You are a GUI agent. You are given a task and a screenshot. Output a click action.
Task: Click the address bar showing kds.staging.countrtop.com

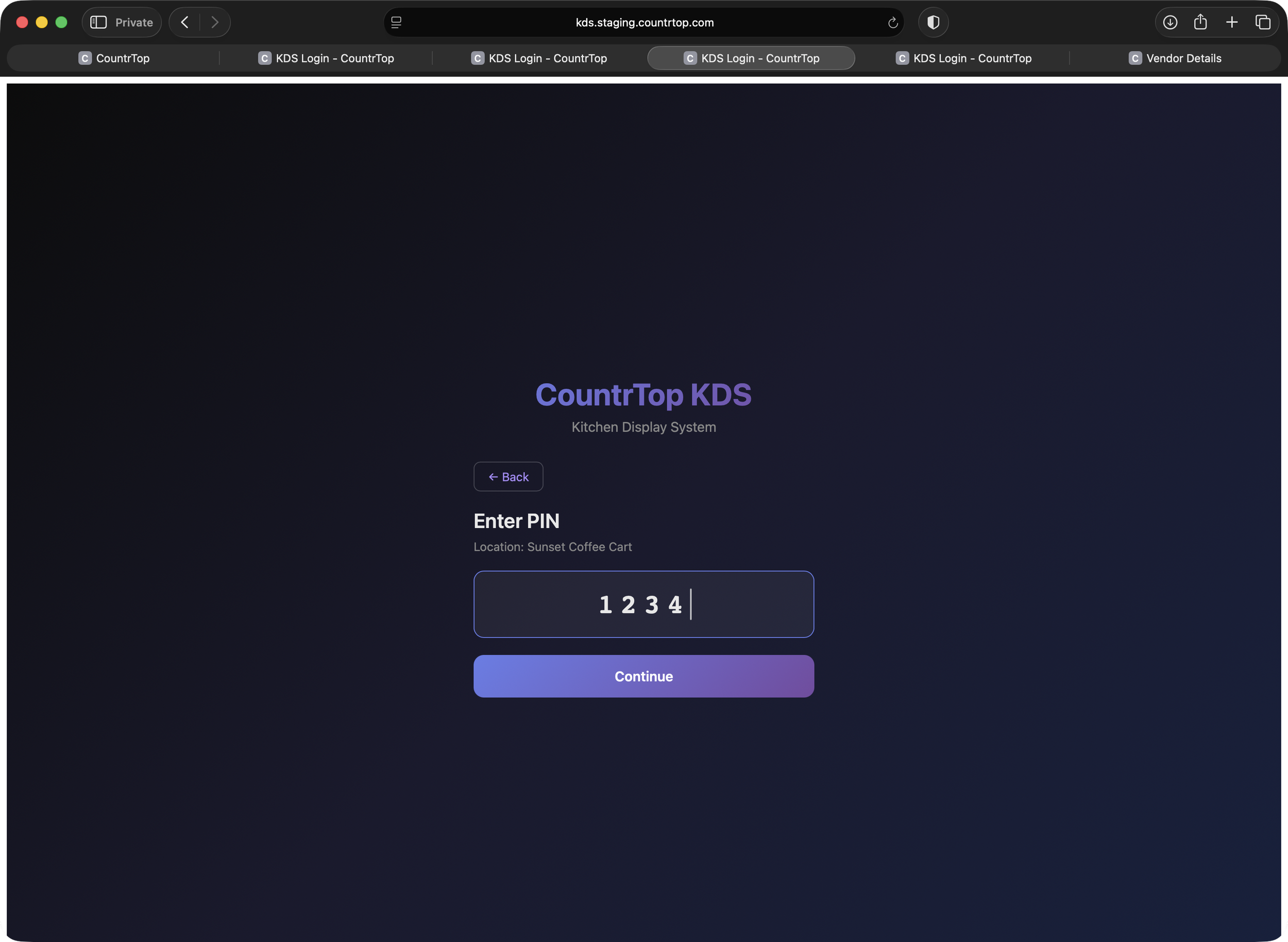[644, 22]
